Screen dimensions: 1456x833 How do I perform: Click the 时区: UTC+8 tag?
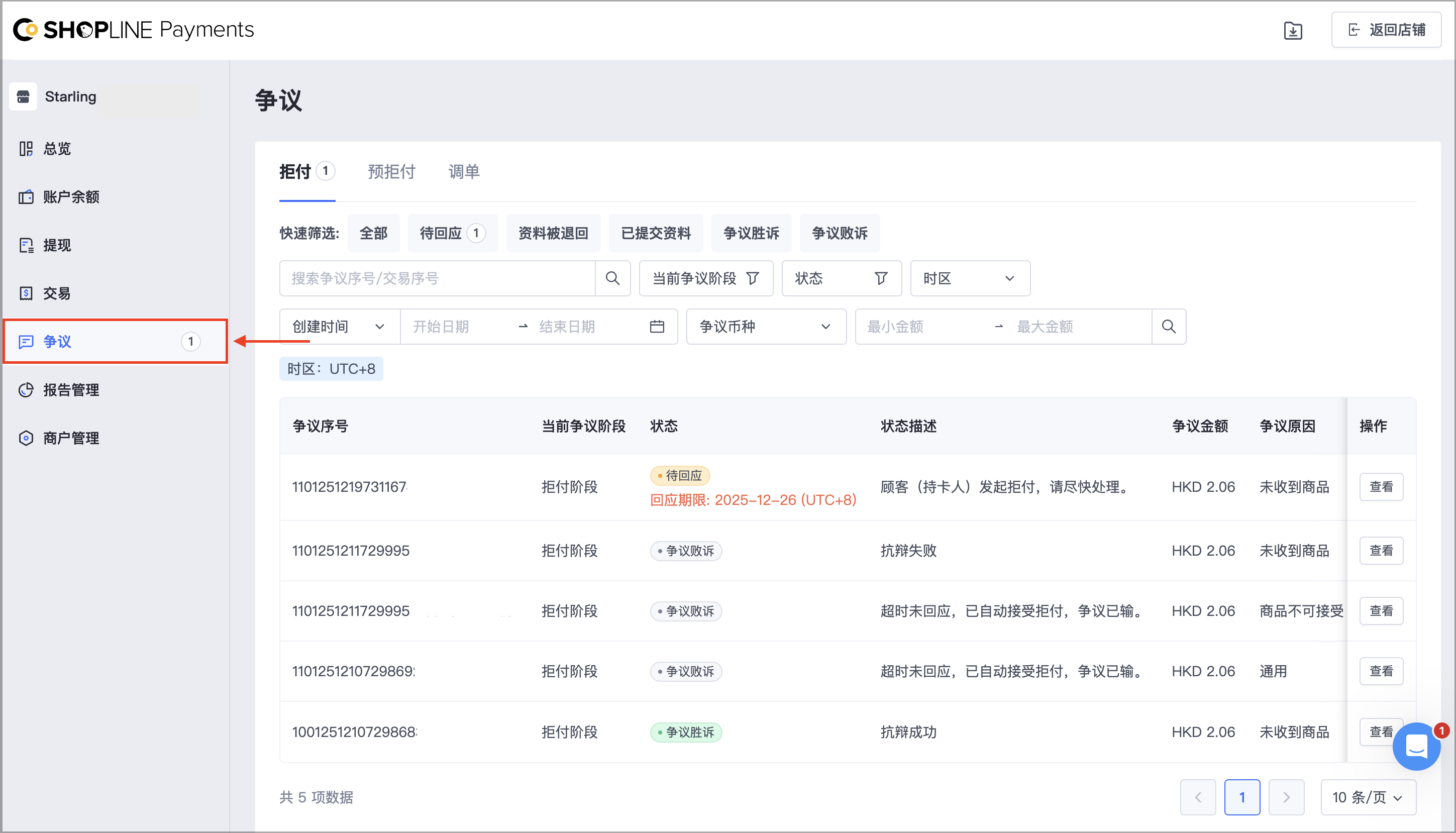tap(331, 369)
